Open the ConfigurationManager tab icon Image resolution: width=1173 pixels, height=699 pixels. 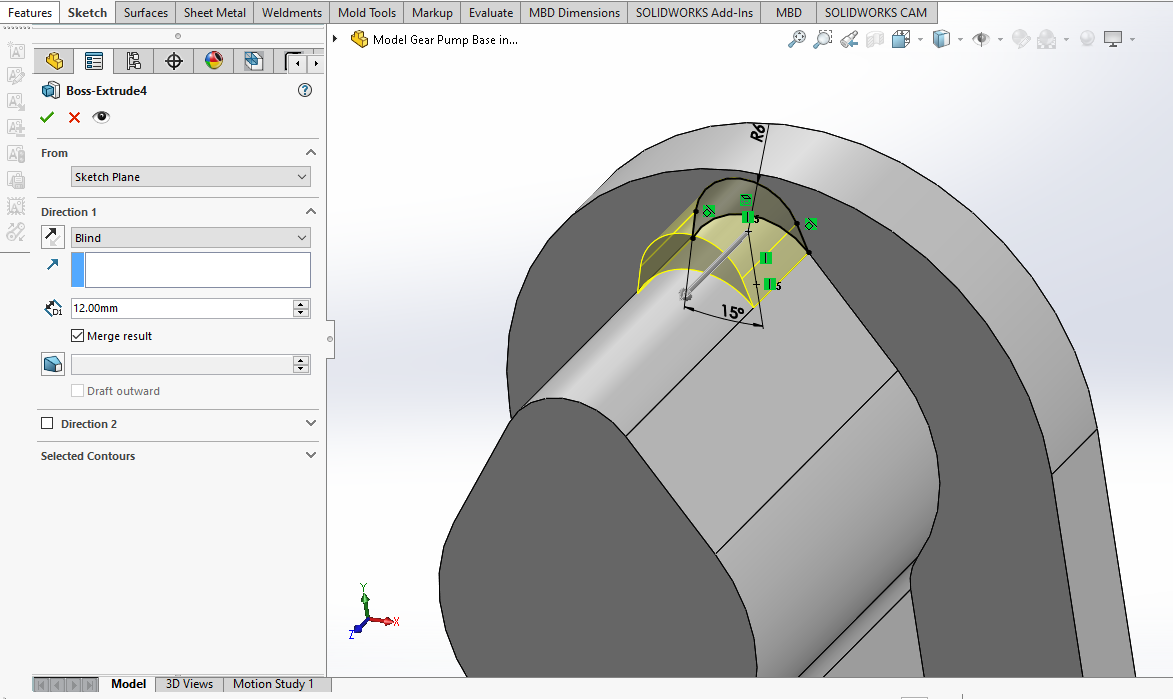coord(134,62)
